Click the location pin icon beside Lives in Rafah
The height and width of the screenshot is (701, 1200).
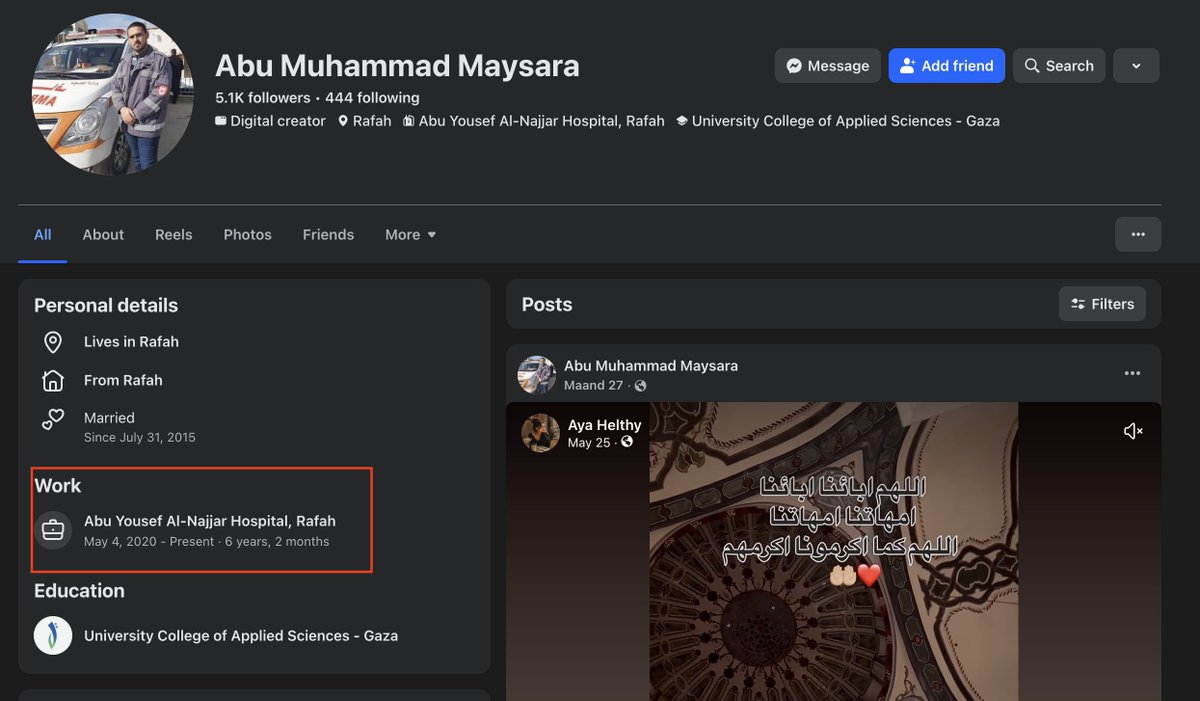click(53, 342)
